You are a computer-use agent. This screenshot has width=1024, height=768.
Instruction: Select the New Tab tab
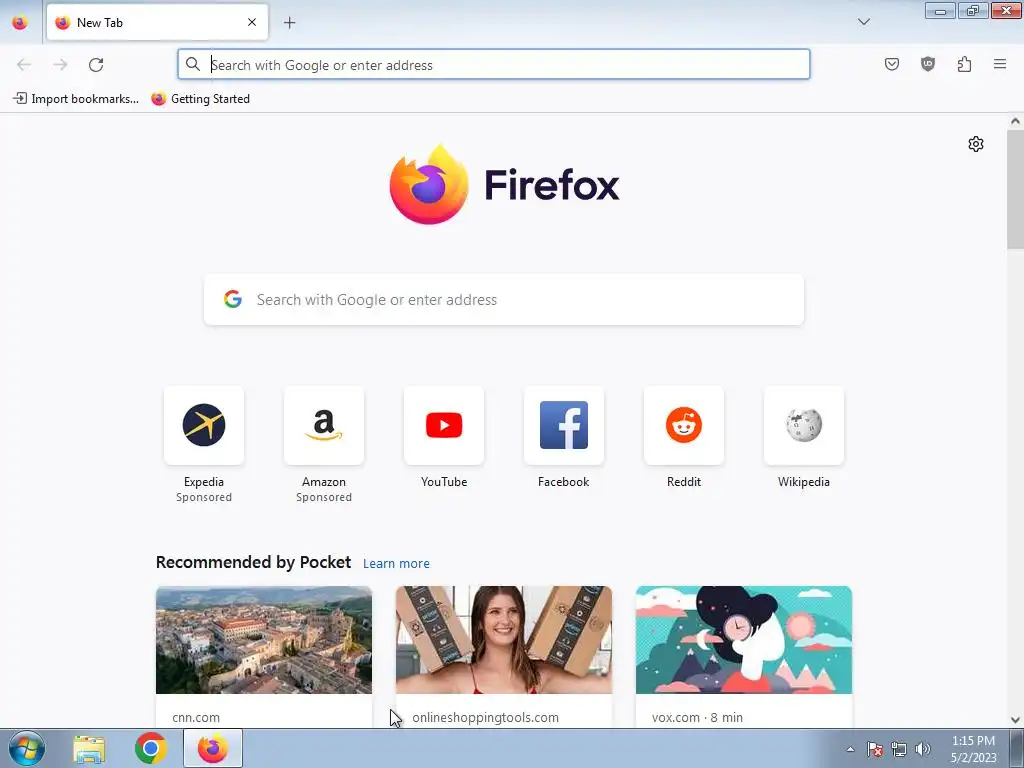coord(157,22)
